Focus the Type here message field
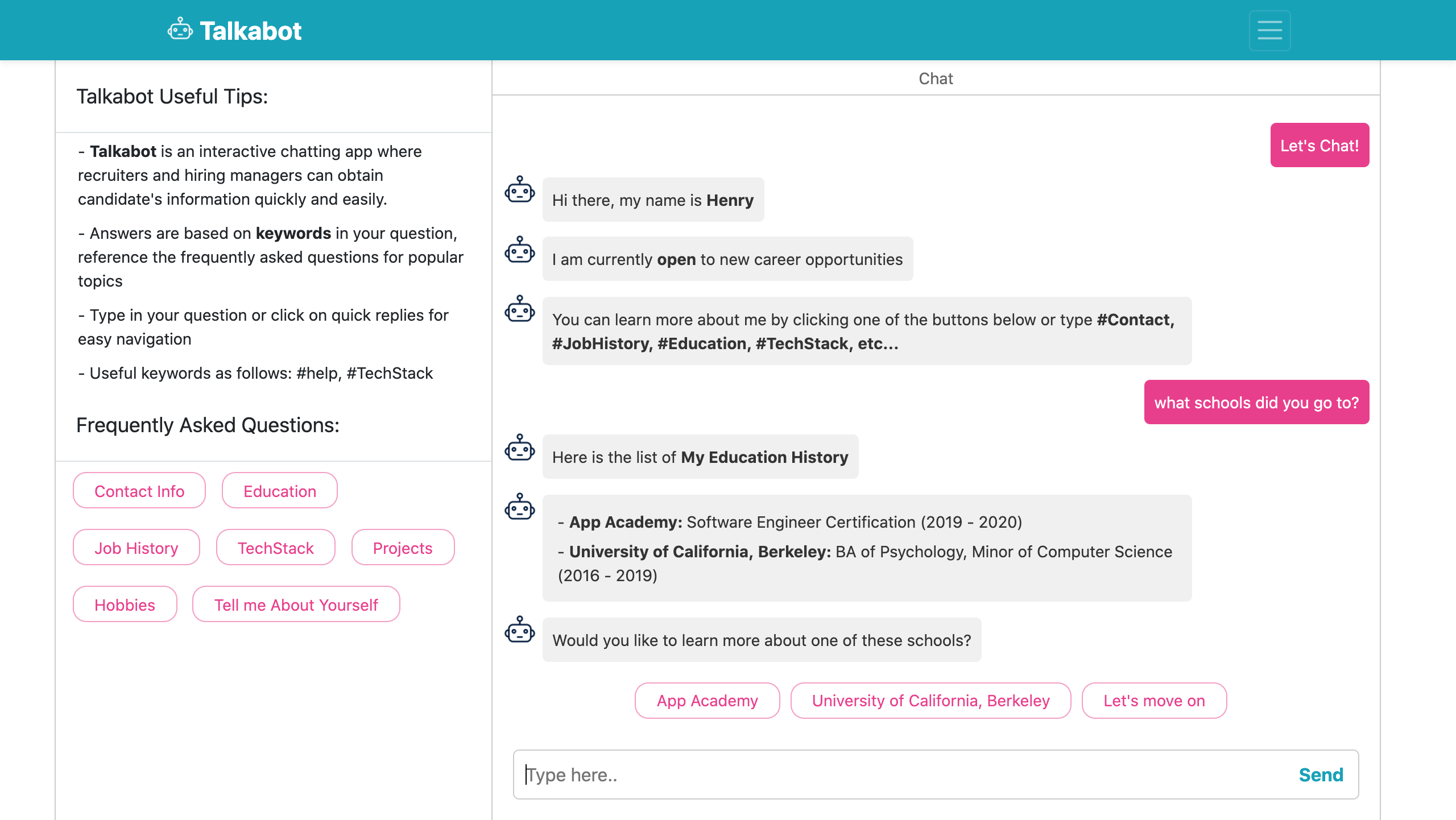The image size is (1456, 820). [899, 775]
